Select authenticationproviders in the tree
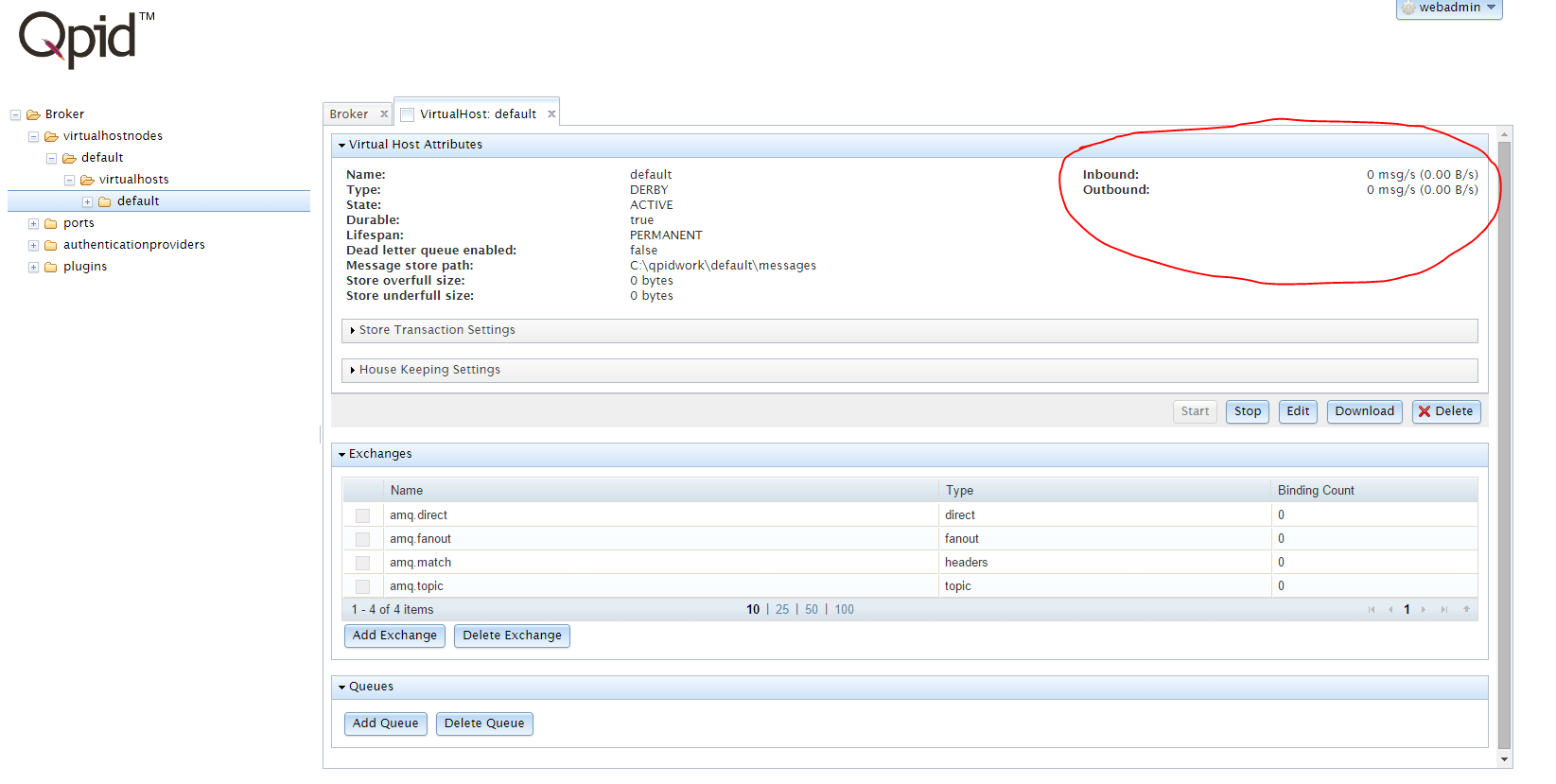 134,245
